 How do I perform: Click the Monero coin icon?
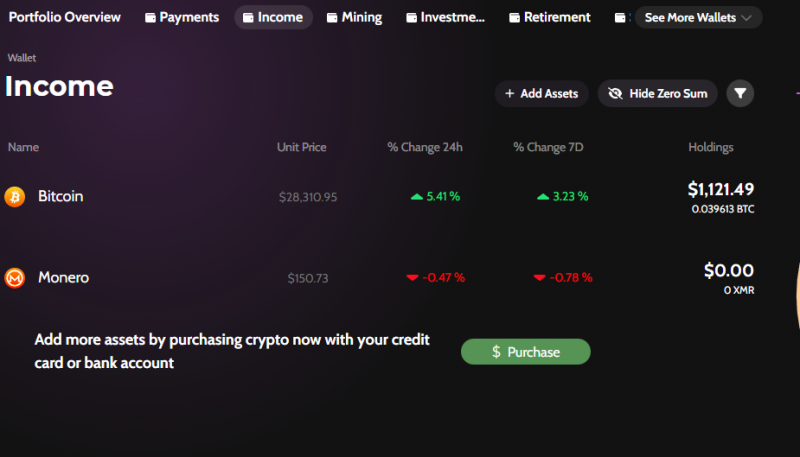pos(15,278)
